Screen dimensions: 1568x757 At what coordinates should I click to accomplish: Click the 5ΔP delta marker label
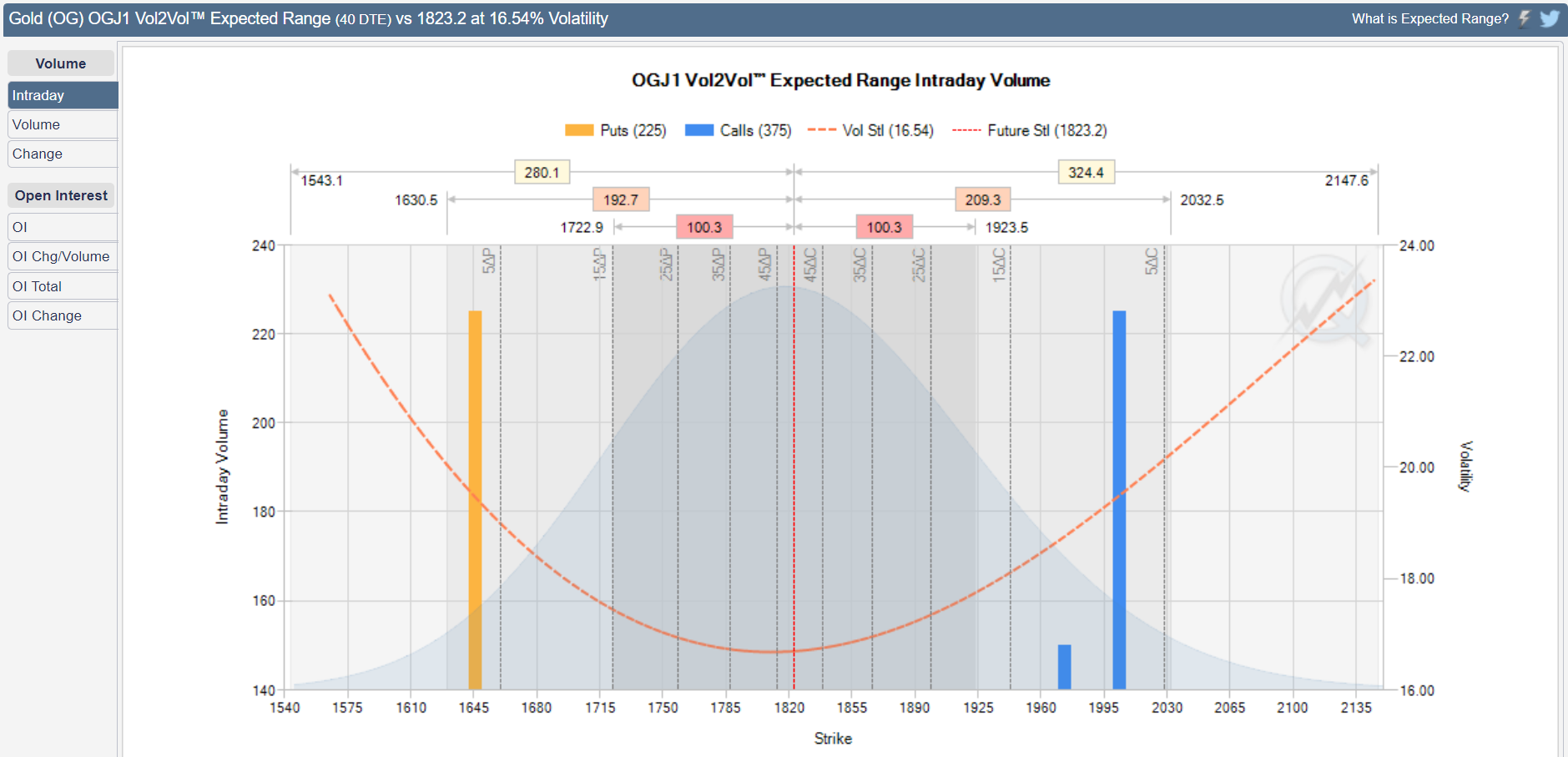[489, 261]
